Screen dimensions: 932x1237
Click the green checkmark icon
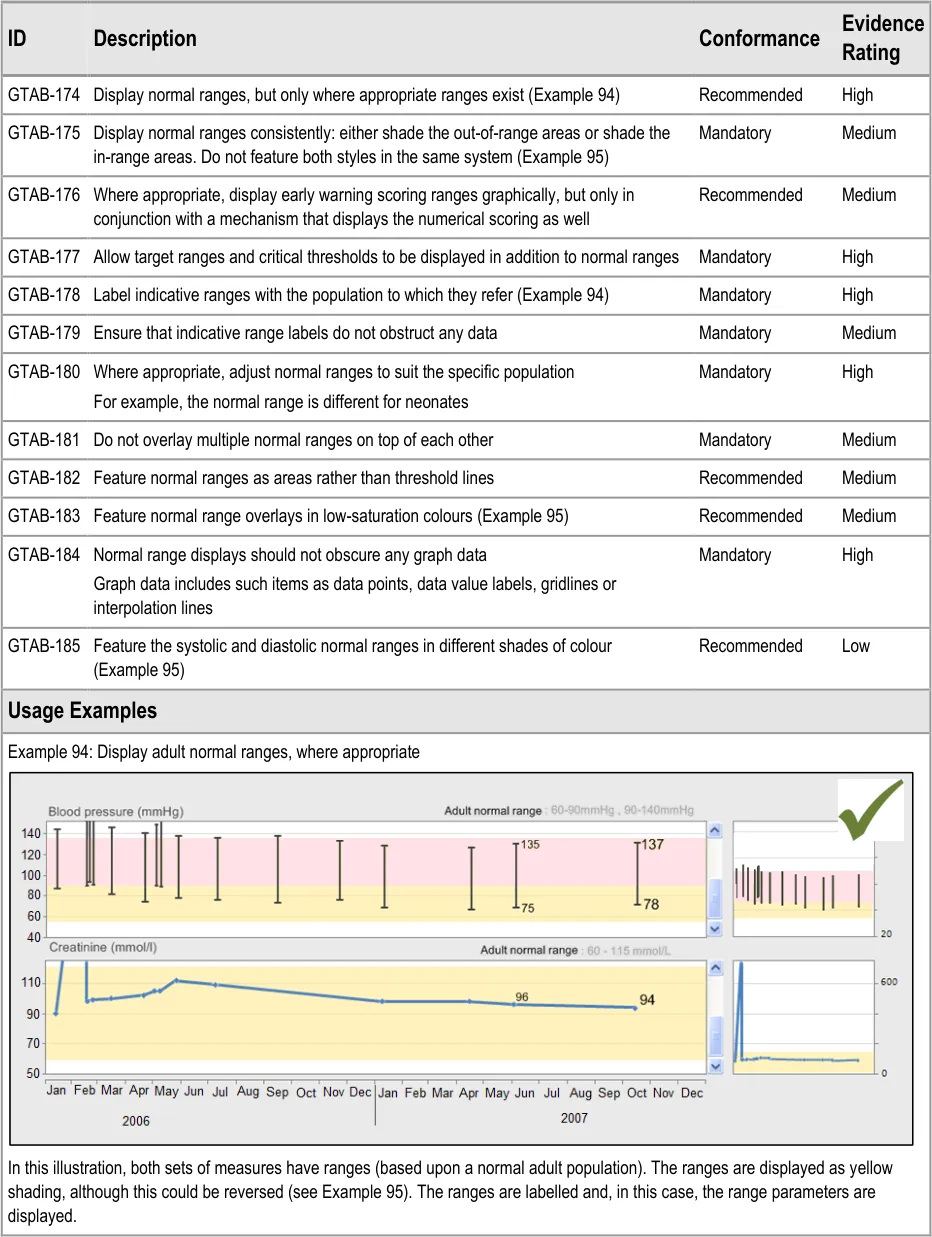[870, 809]
